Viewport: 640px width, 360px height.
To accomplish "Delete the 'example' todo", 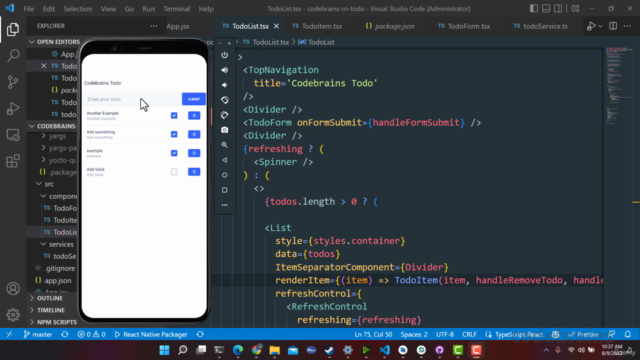I will pos(194,153).
